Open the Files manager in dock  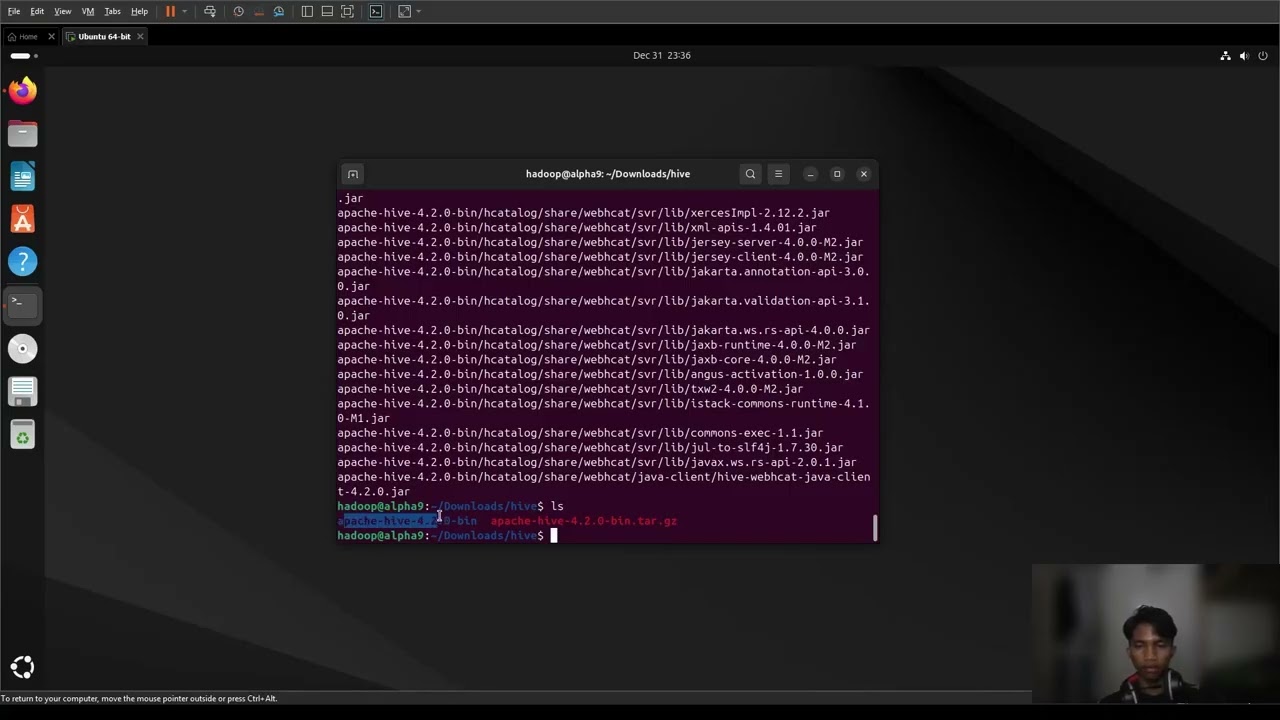23,134
